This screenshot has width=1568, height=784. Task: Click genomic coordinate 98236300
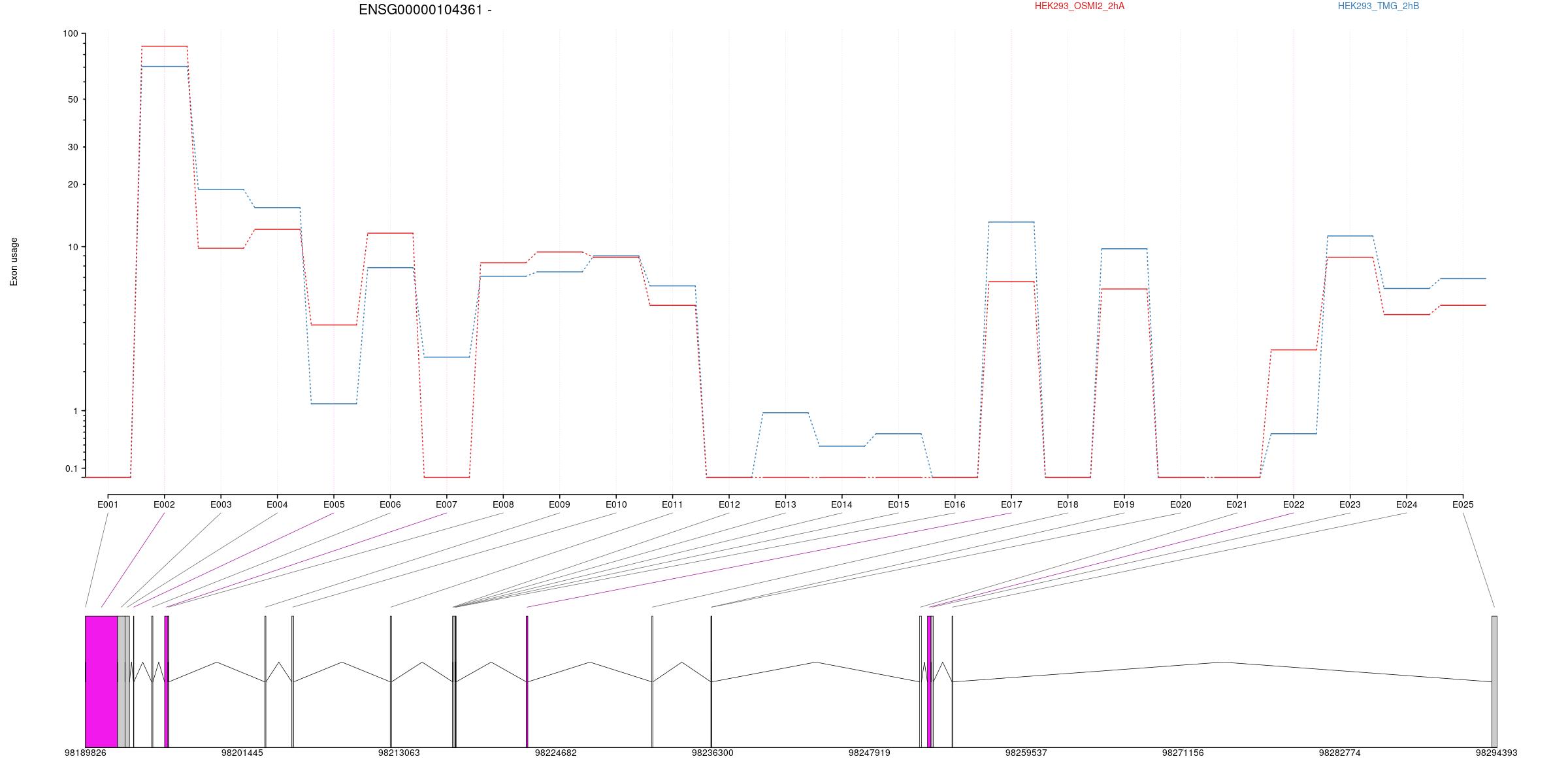713,753
